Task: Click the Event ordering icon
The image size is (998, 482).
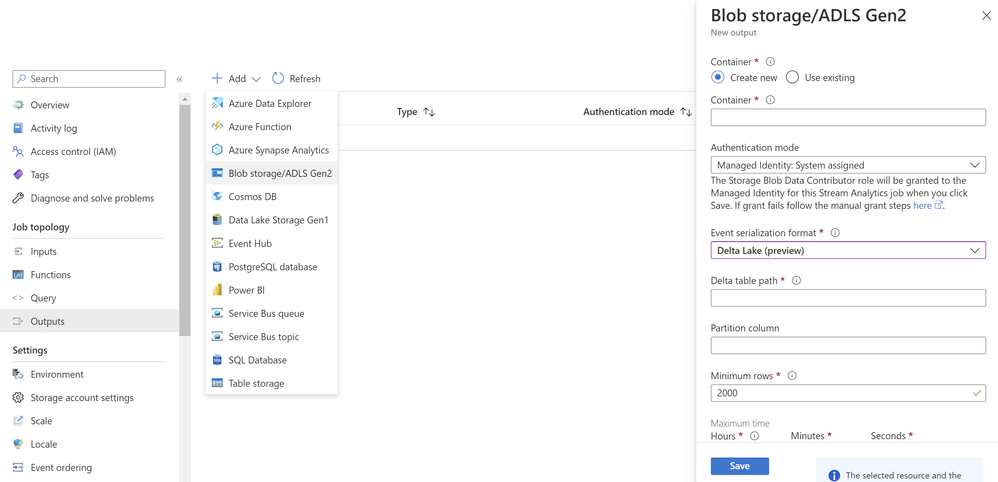Action: click(18, 467)
